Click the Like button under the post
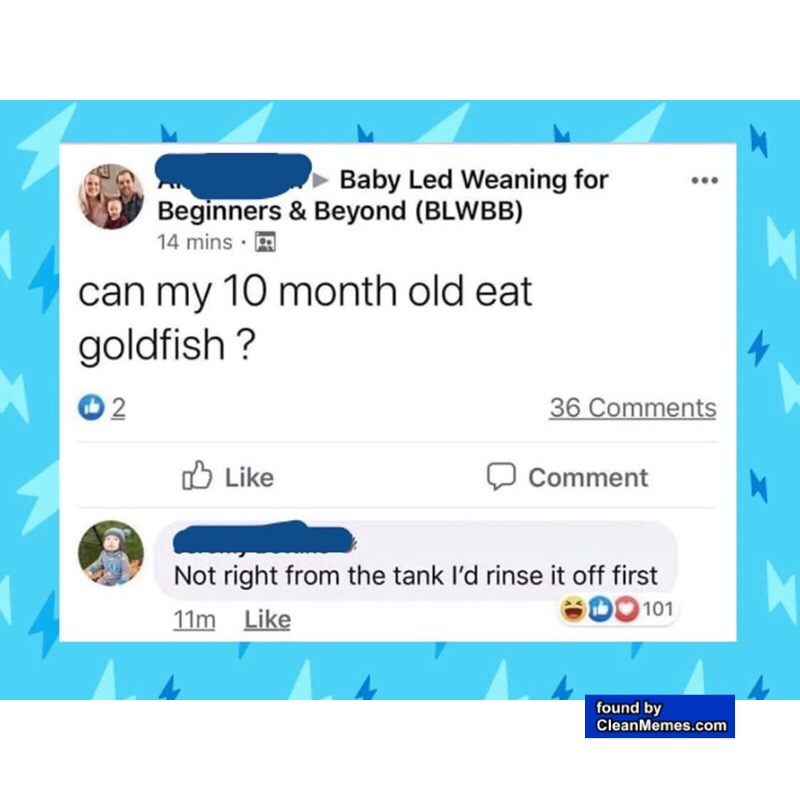Image resolution: width=800 pixels, height=800 pixels. pyautogui.click(x=228, y=477)
